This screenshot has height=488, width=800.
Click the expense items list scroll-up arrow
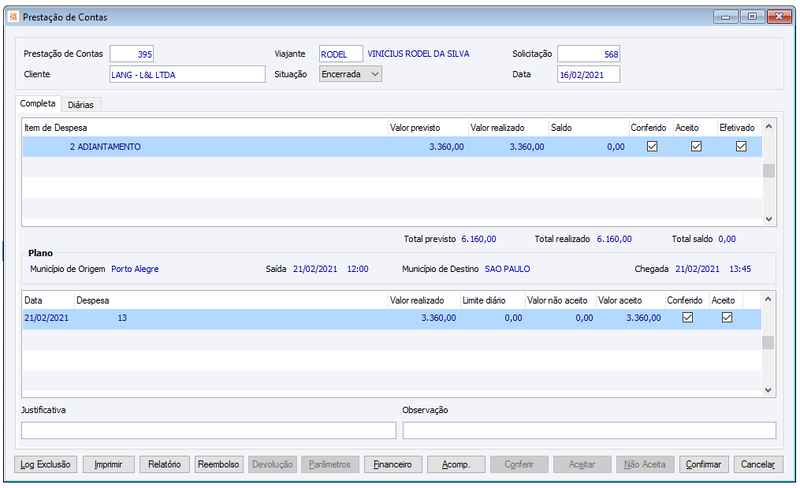pyautogui.click(x=768, y=126)
